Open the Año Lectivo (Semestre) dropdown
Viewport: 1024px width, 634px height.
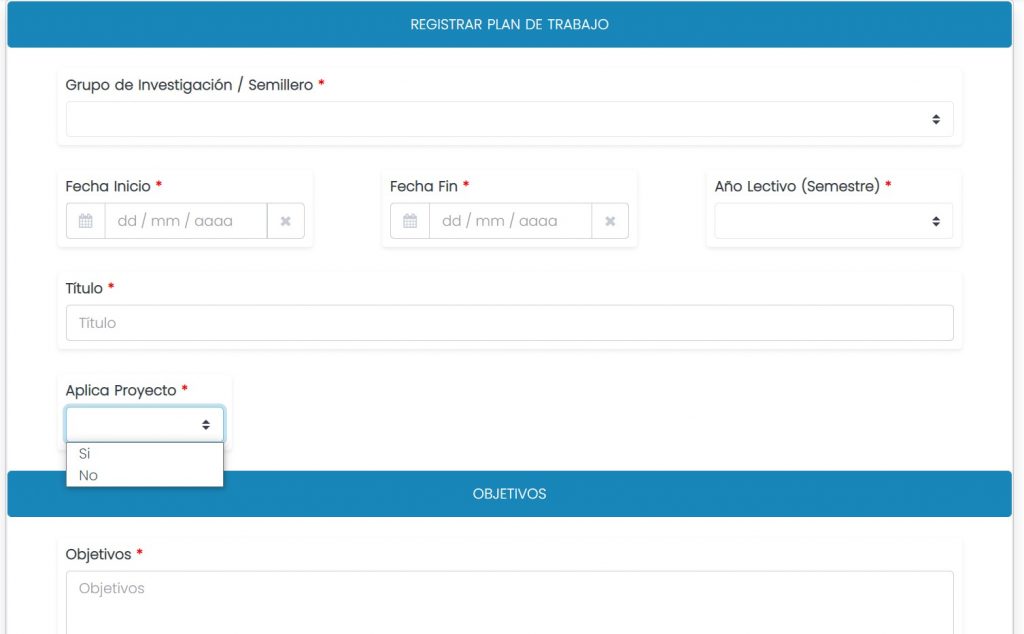[x=833, y=221]
